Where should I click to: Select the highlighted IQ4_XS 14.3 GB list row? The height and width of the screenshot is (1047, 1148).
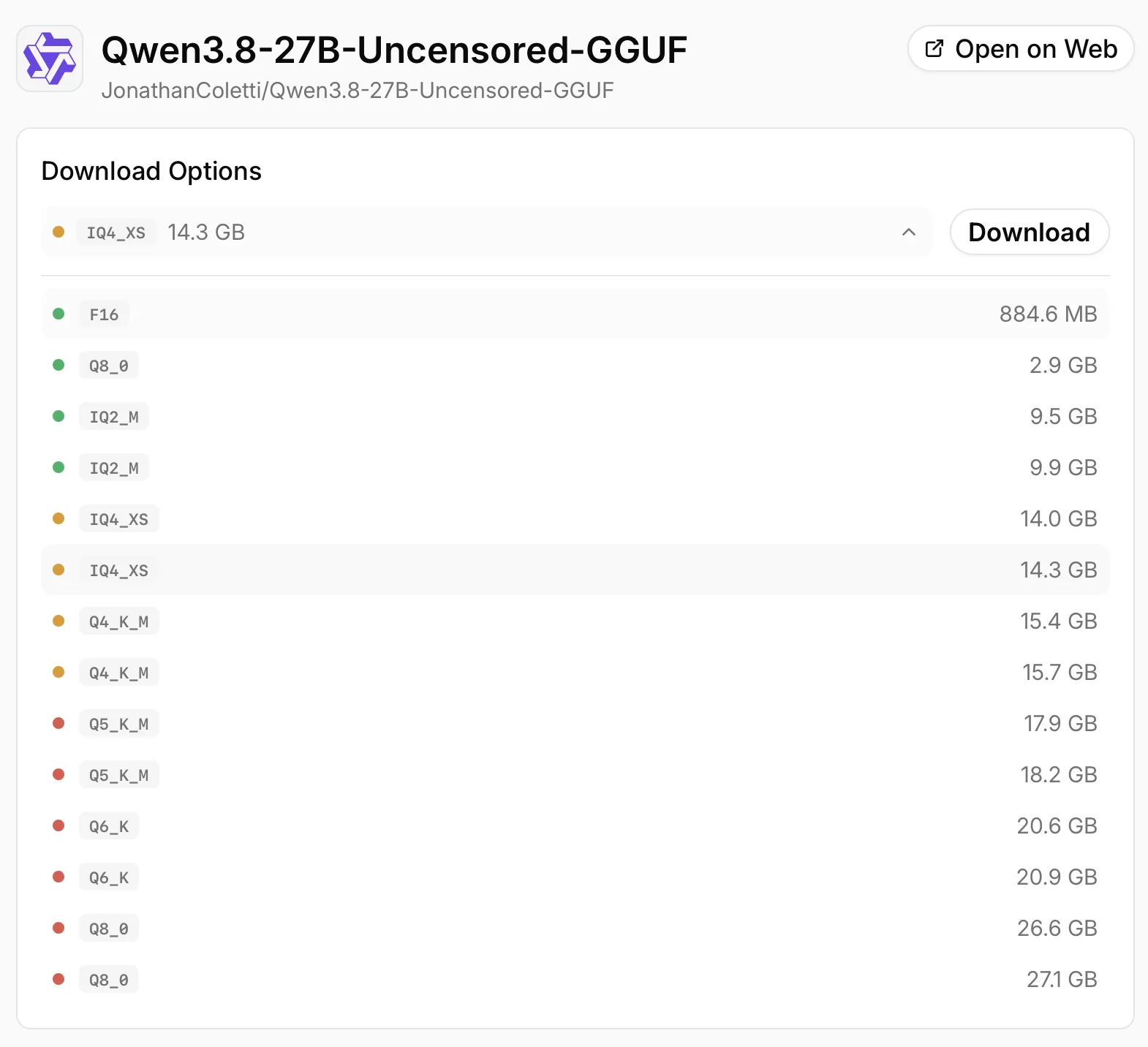click(x=575, y=570)
